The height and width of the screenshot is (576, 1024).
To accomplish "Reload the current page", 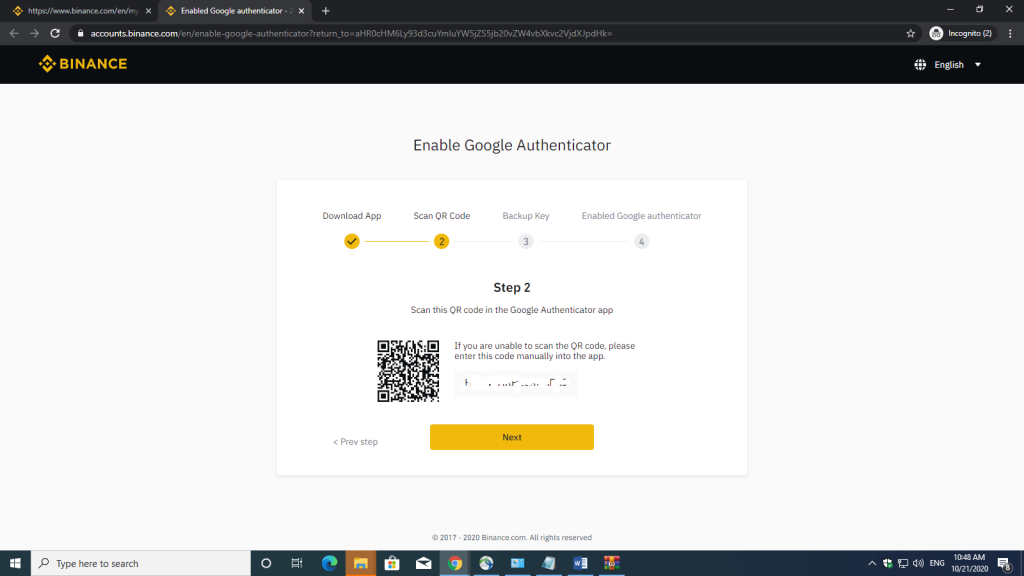I will click(x=56, y=33).
